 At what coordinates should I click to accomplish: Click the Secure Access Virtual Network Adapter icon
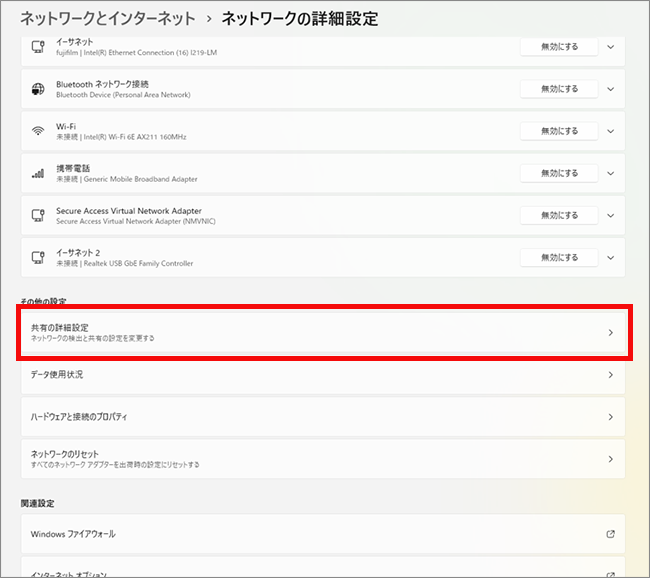(x=38, y=215)
